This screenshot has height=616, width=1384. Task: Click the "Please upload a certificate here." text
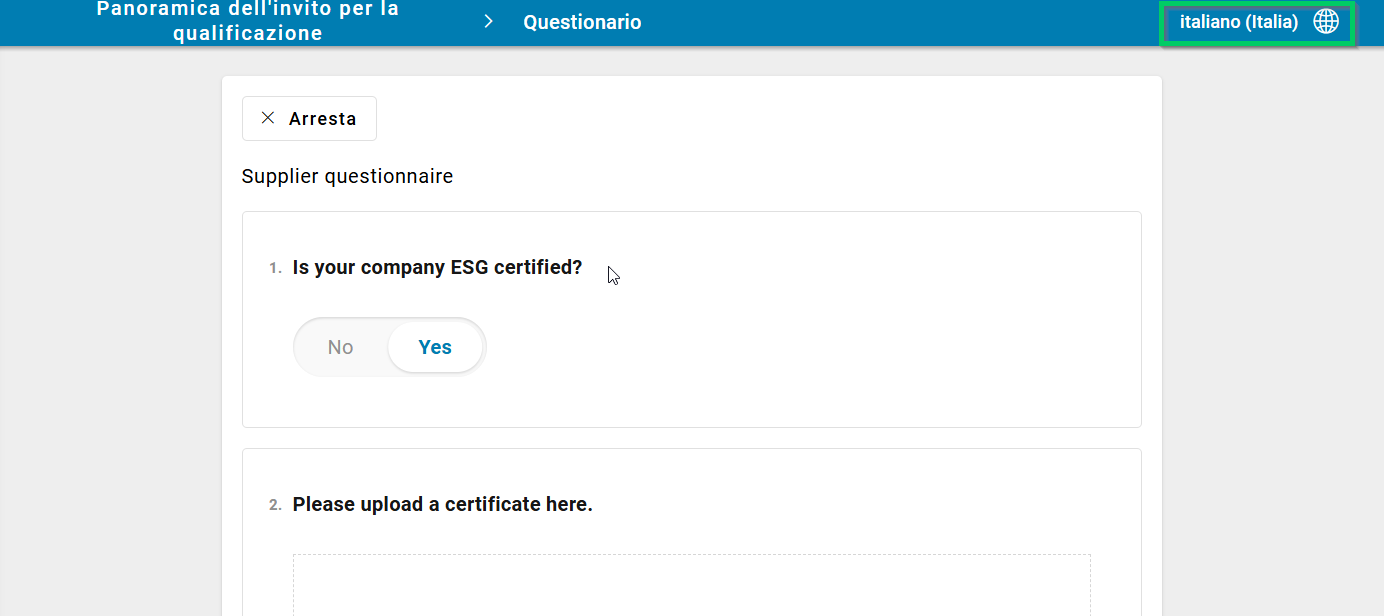click(x=442, y=505)
